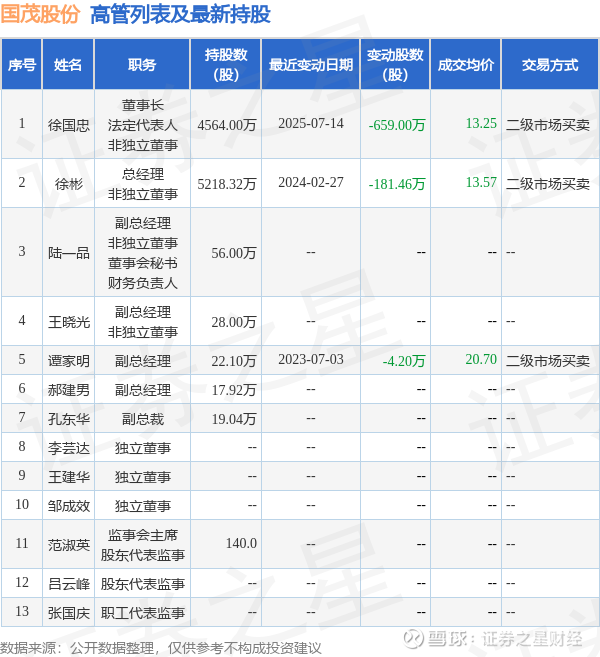Click the heading 高管列表及最新持股

180,14
